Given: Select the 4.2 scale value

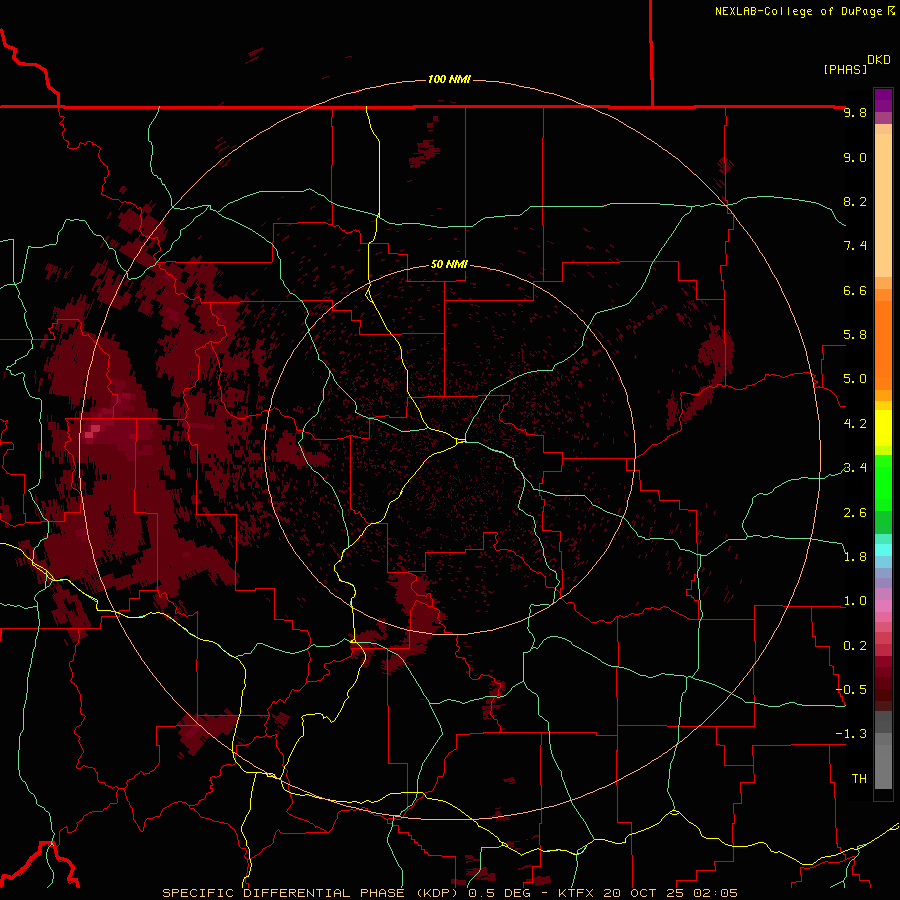Looking at the screenshot, I should click(855, 424).
